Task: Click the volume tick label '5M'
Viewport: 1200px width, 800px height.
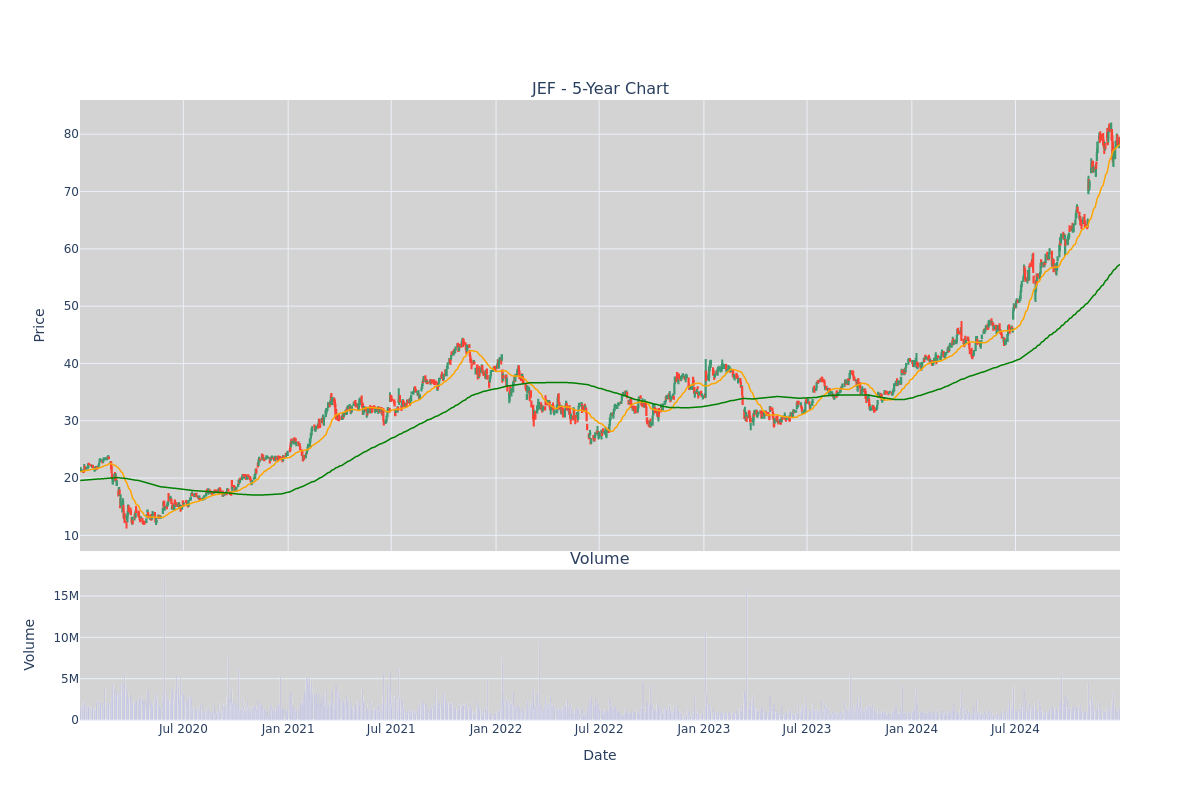Action: [x=70, y=679]
